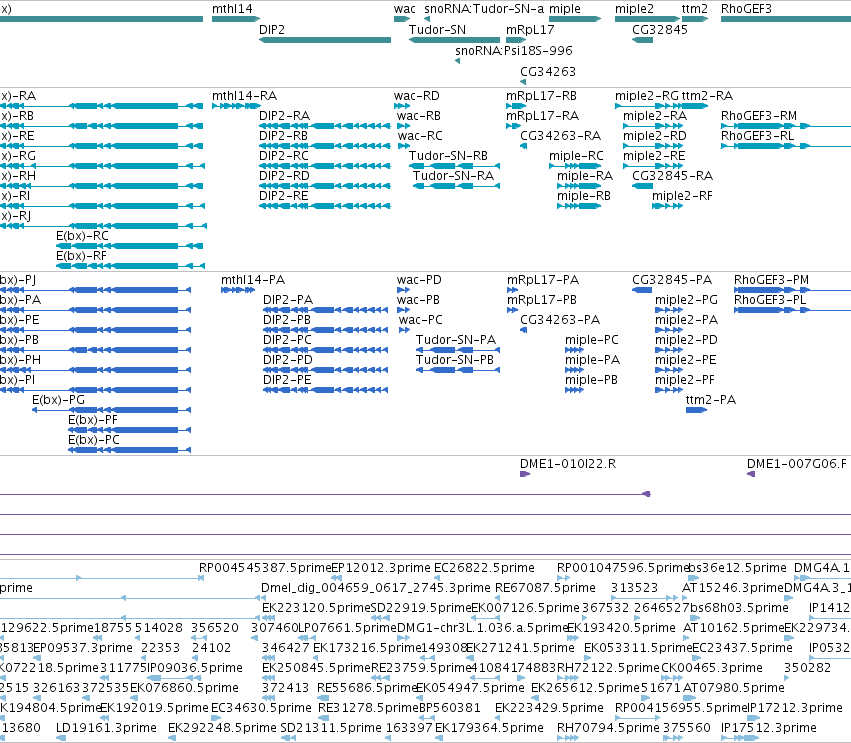Select the CG34263-RA transcript label

tap(560, 136)
